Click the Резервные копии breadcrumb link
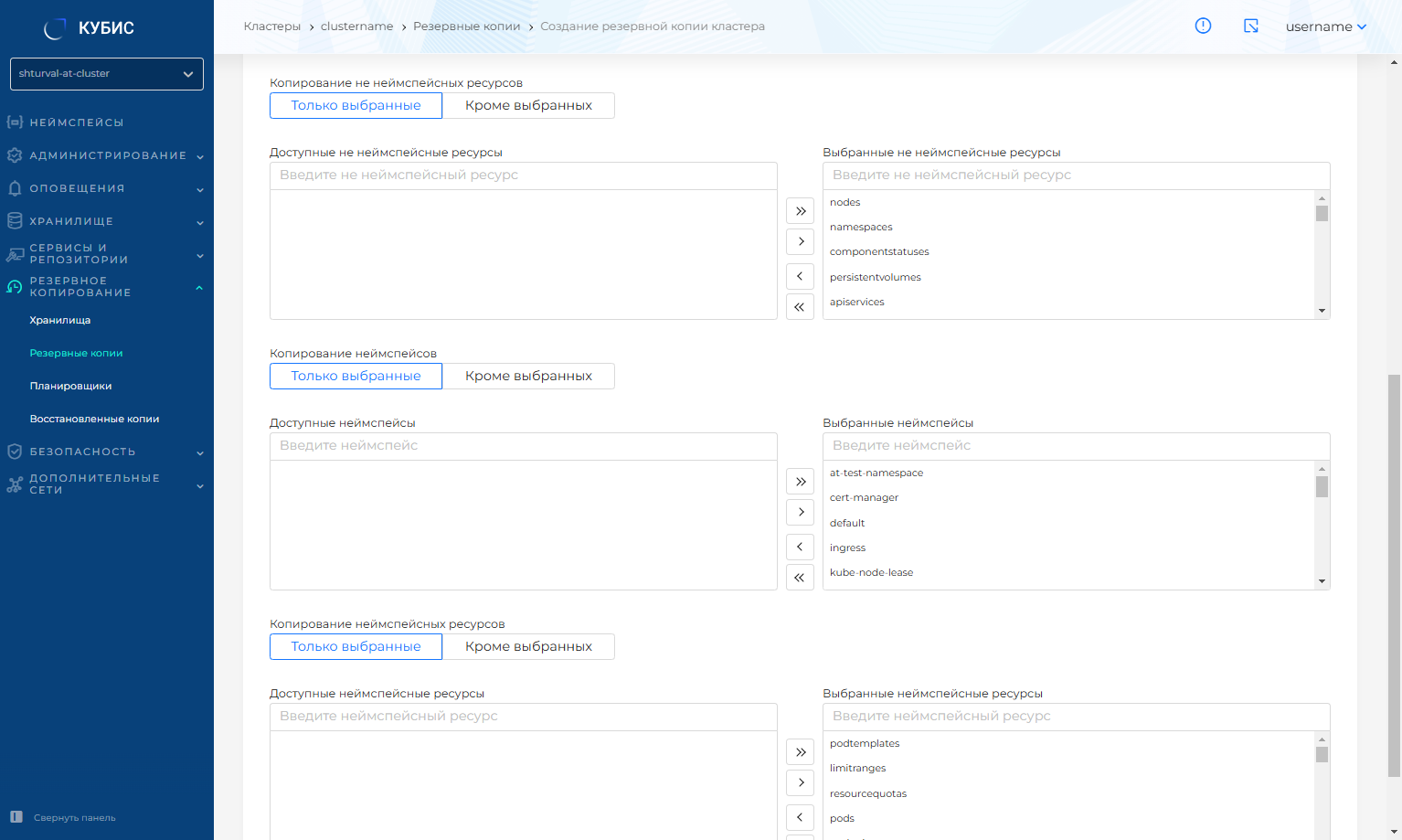The image size is (1402, 840). [x=466, y=27]
